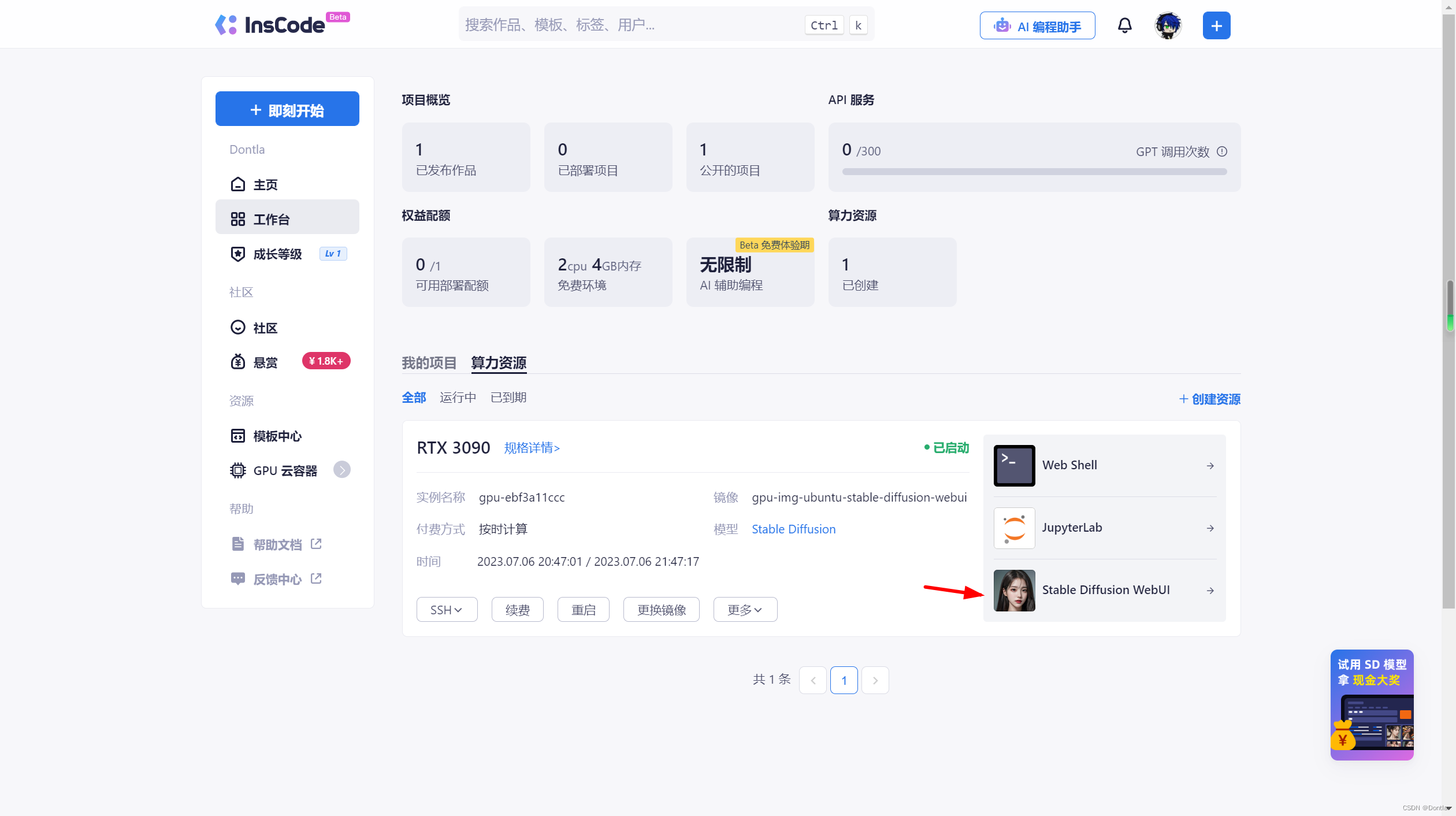The width and height of the screenshot is (1456, 816).
Task: Filter resources by 已到期
Action: pyautogui.click(x=508, y=398)
